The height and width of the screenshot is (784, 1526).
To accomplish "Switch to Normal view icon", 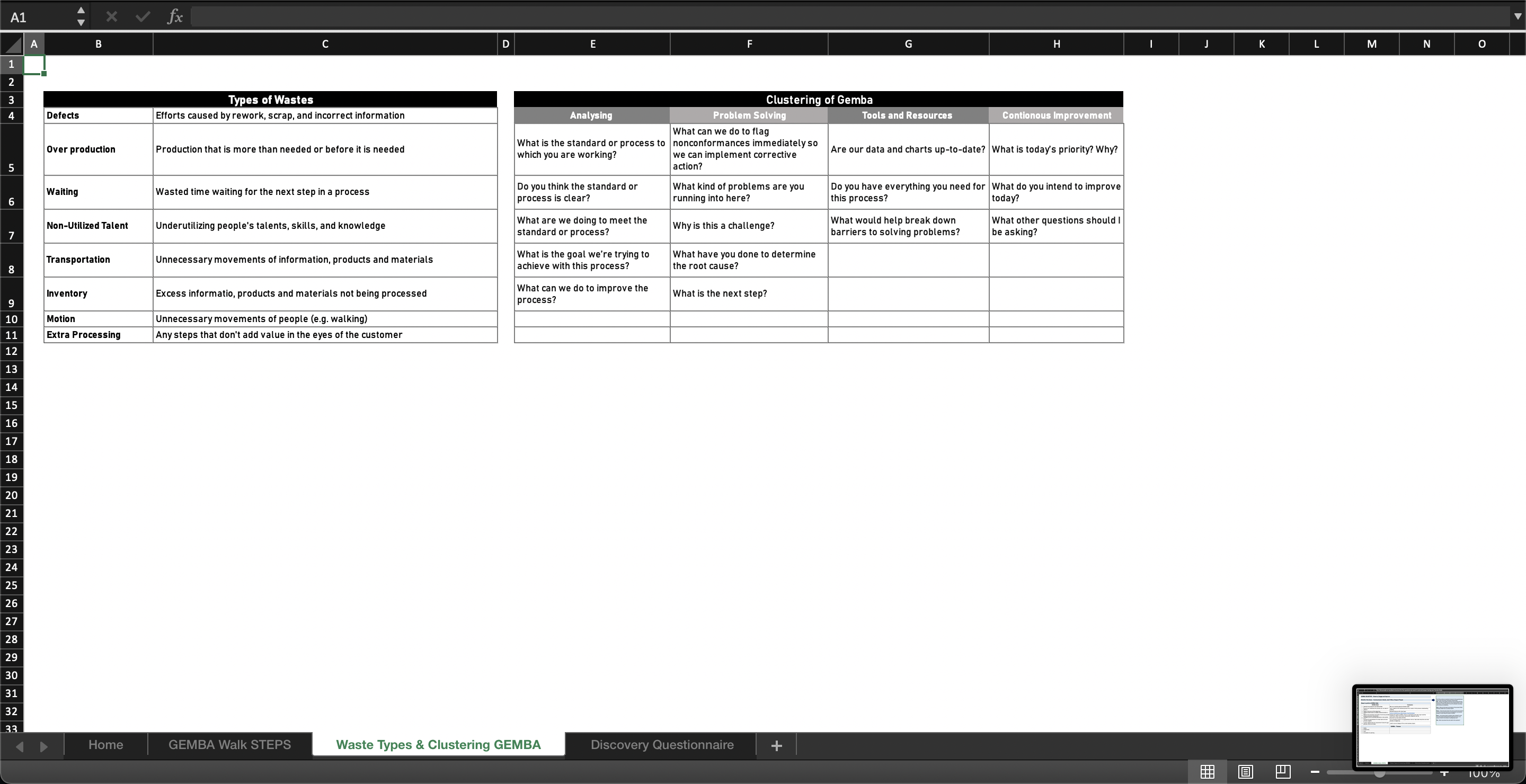I will point(1208,772).
